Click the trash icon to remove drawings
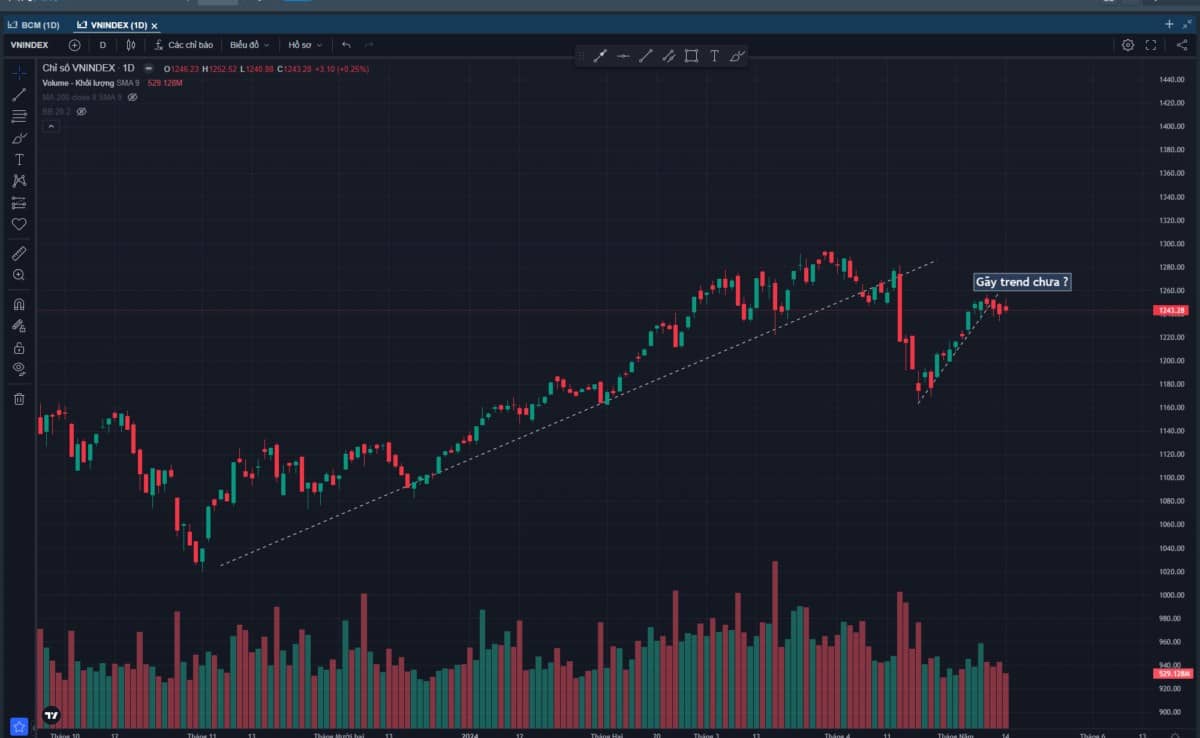1200x738 pixels. pos(18,399)
